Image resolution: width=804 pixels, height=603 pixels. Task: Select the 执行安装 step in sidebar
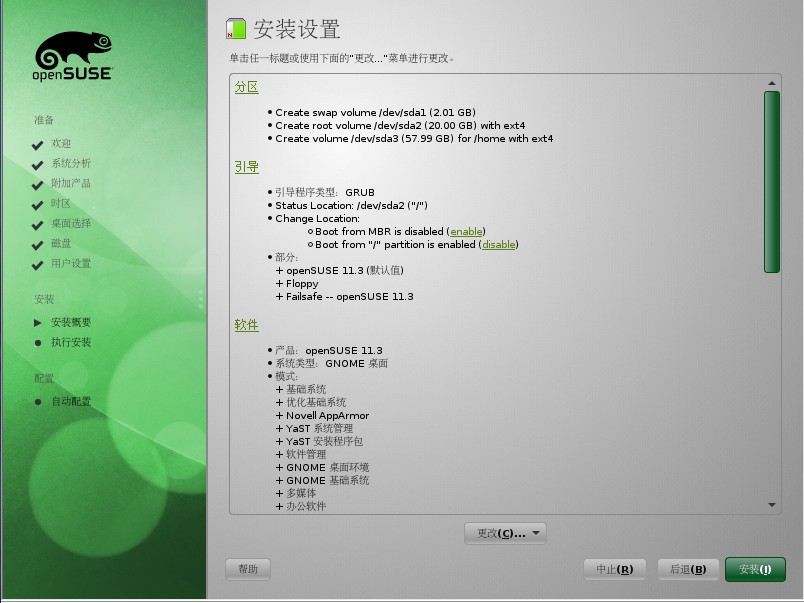coord(71,343)
